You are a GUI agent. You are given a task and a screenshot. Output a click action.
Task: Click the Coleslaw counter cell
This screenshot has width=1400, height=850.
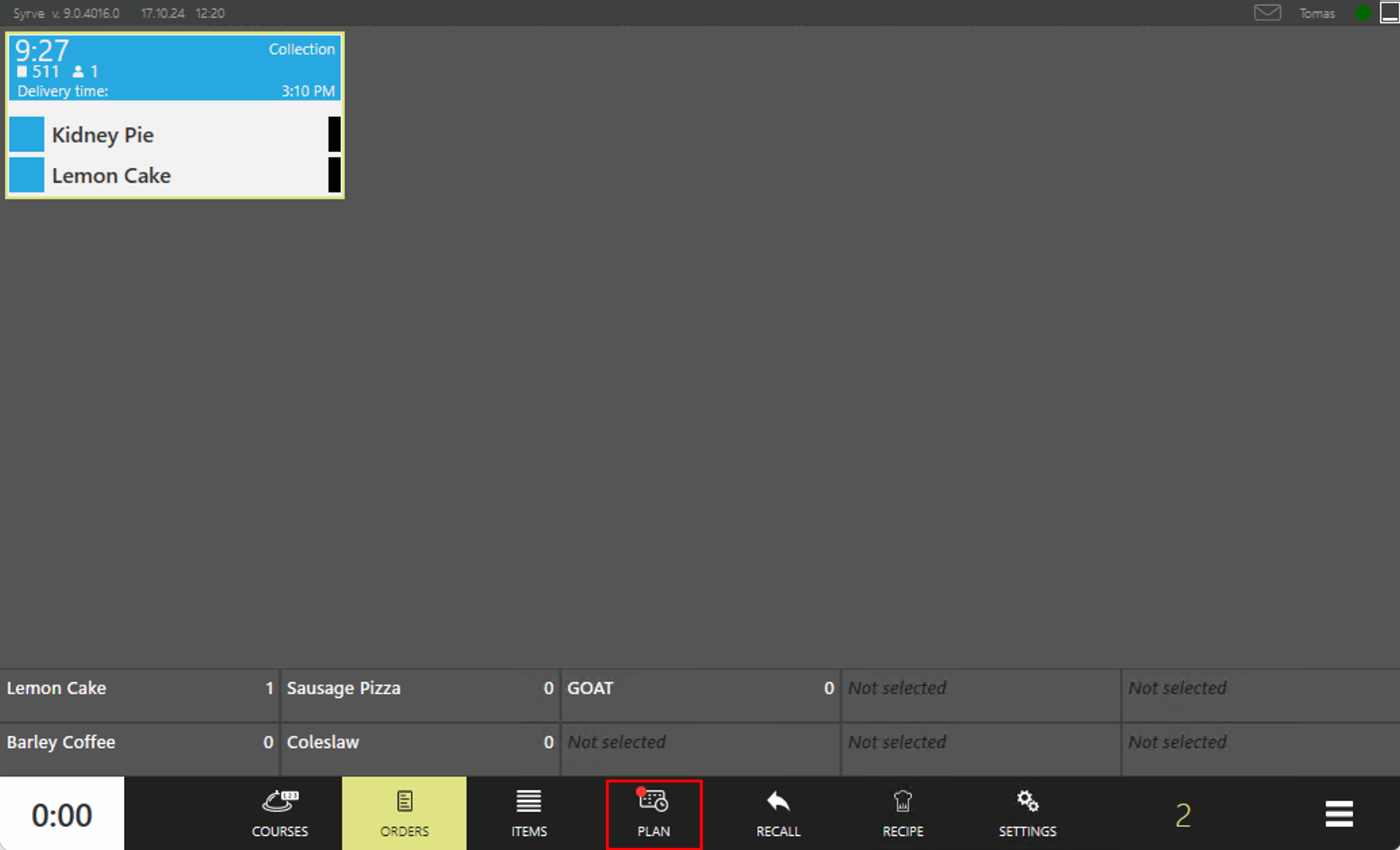tap(420, 748)
